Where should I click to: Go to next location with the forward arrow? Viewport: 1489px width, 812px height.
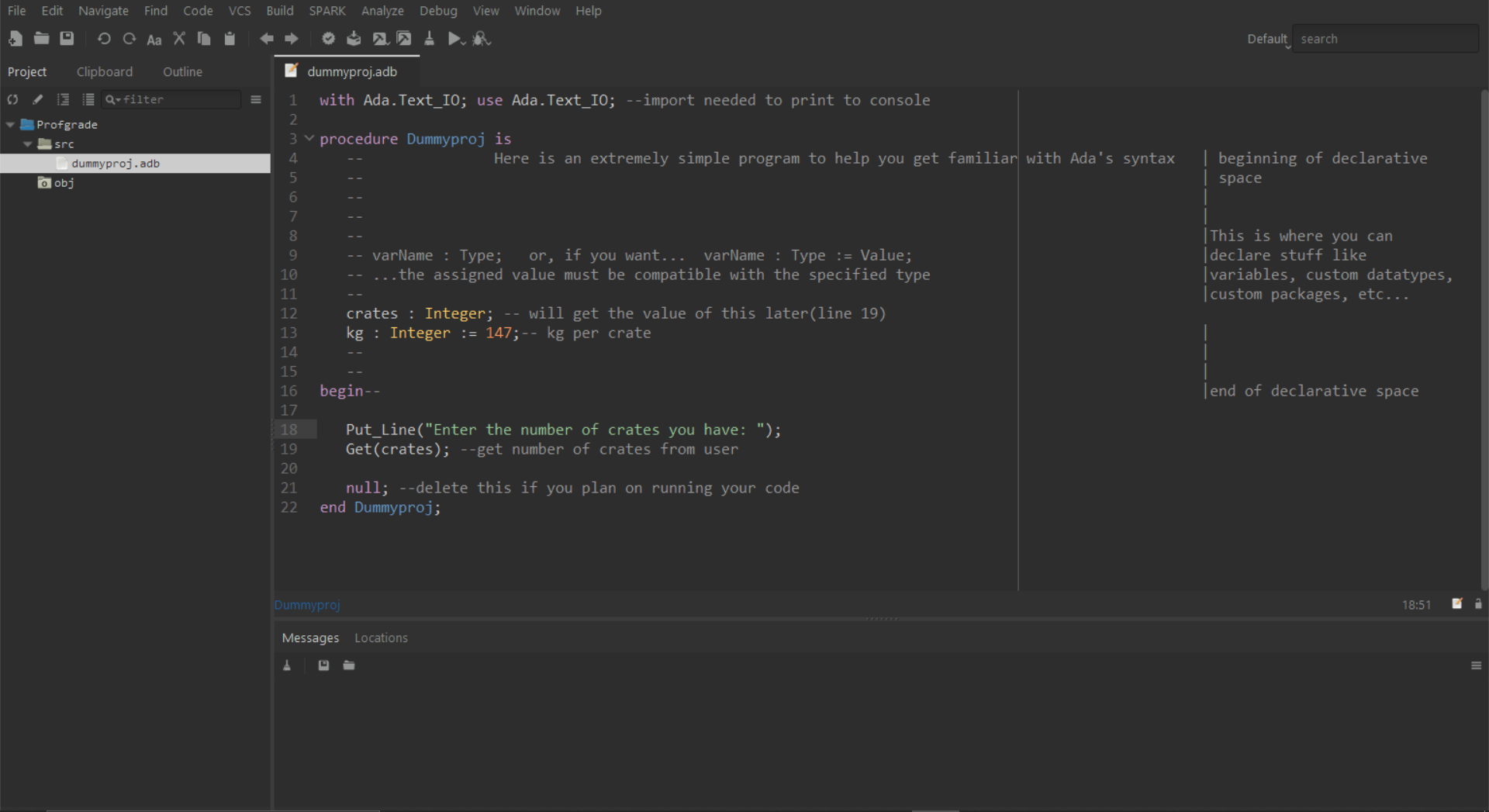click(x=292, y=39)
